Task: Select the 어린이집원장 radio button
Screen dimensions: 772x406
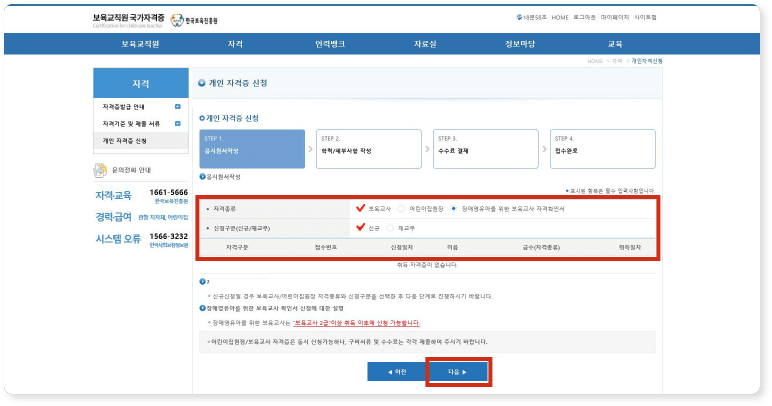Action: pos(401,209)
